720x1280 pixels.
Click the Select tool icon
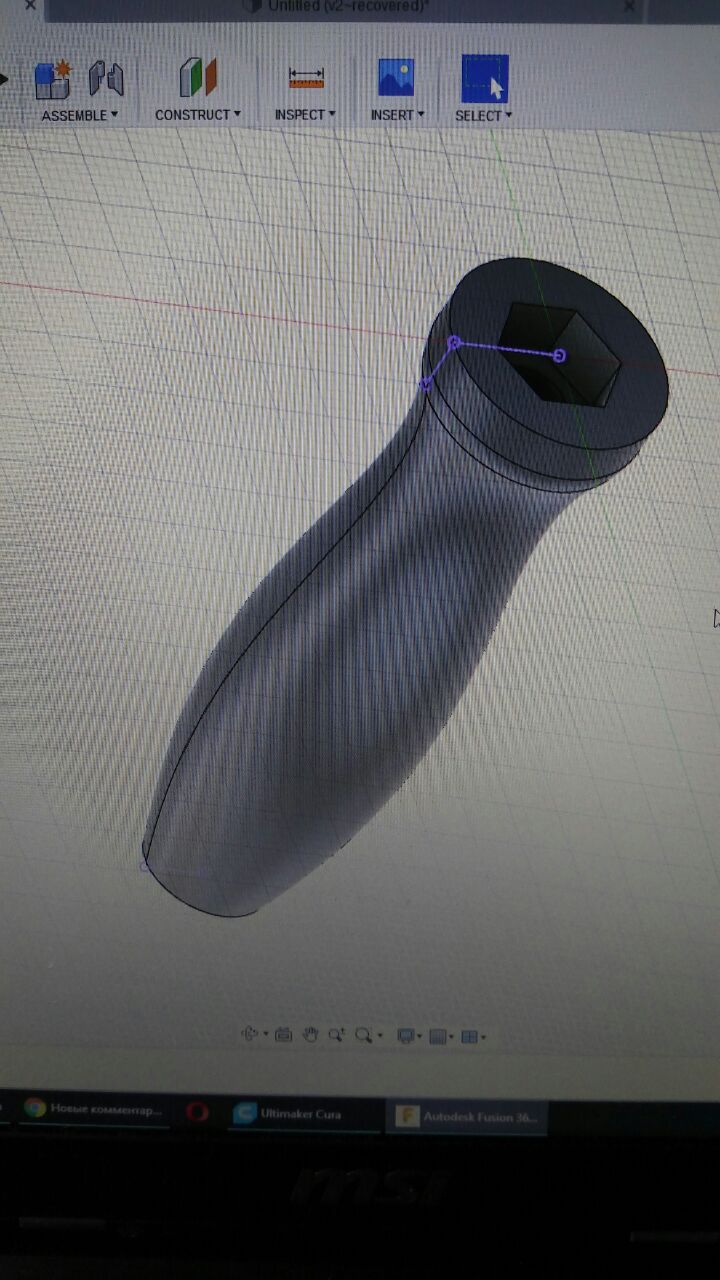[x=485, y=78]
